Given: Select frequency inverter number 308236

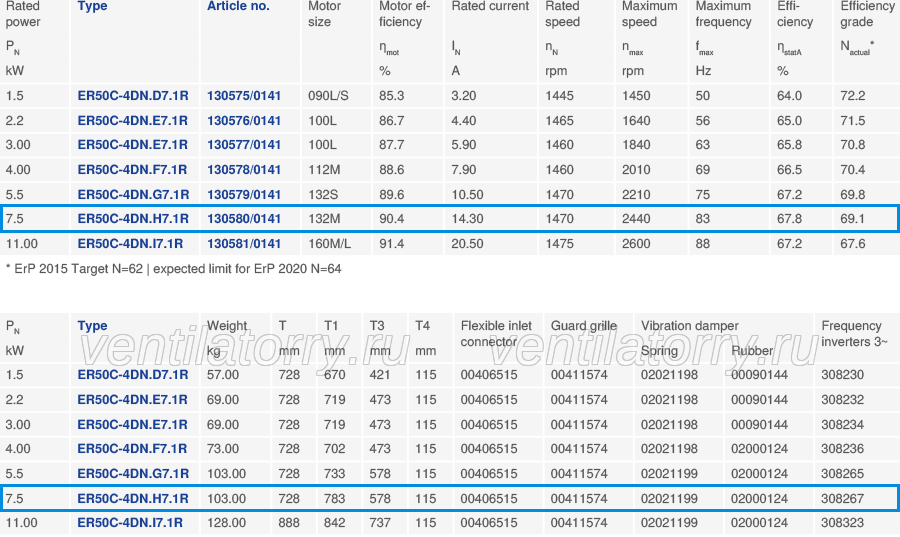Looking at the screenshot, I should [x=843, y=449].
